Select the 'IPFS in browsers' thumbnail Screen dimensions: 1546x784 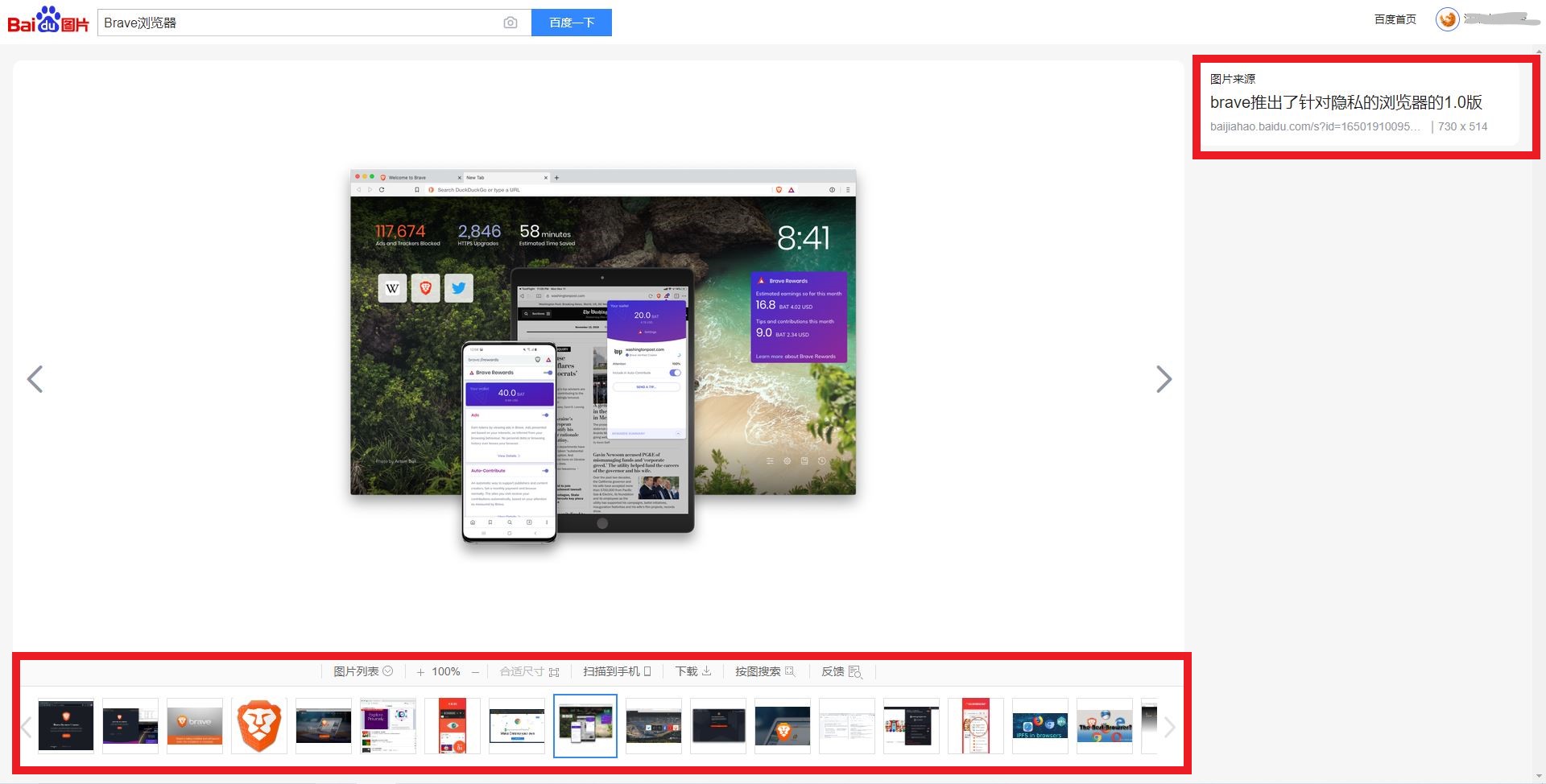[x=1040, y=726]
